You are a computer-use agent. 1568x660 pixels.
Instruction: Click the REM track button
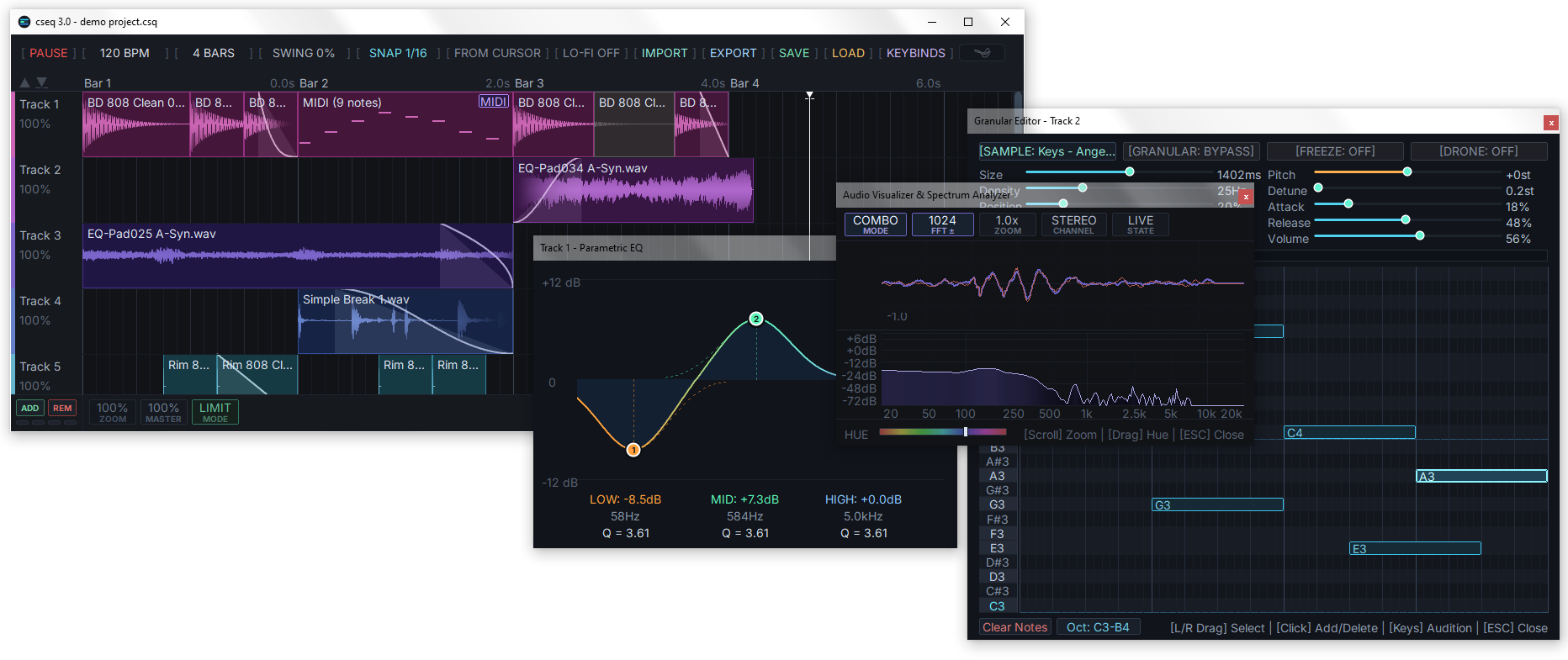click(x=62, y=409)
